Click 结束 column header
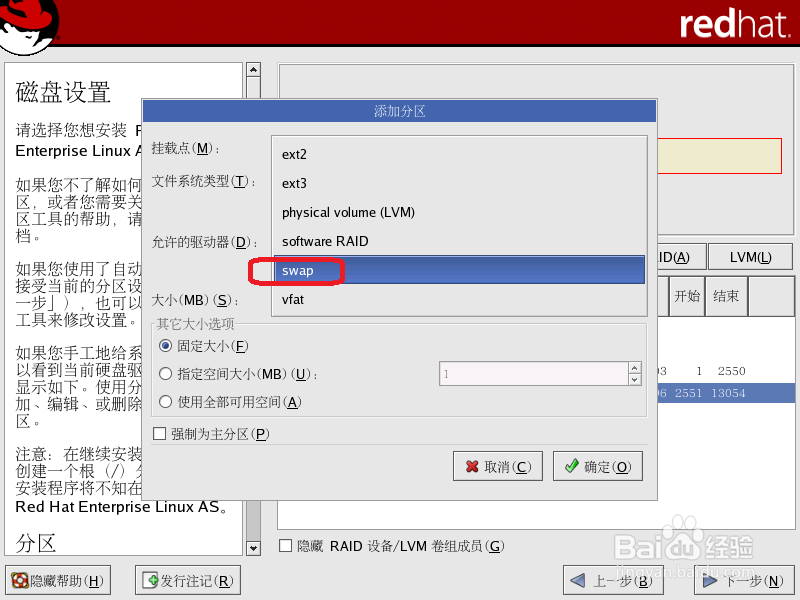 pos(726,296)
